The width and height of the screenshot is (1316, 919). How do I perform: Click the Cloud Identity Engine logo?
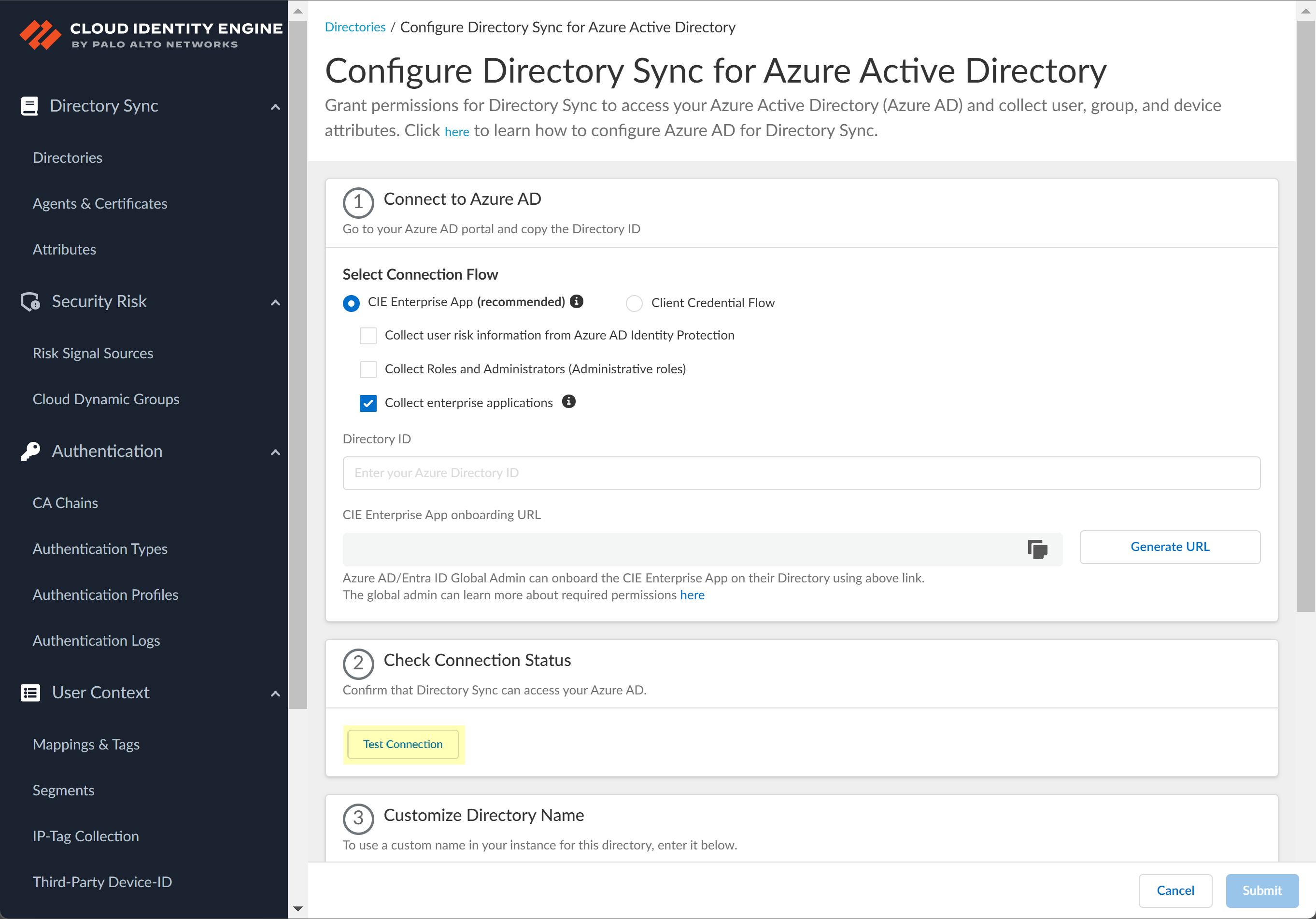click(40, 35)
